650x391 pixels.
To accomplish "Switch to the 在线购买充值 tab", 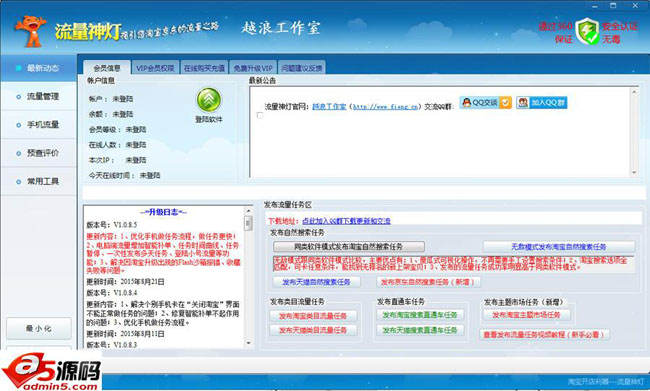I will click(x=204, y=68).
